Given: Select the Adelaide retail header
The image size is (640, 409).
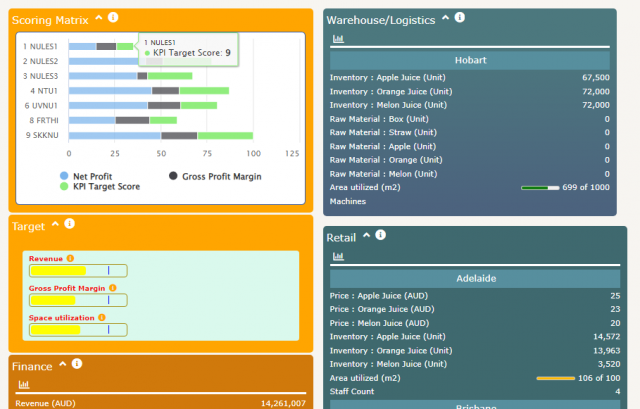Looking at the screenshot, I should coord(475,278).
